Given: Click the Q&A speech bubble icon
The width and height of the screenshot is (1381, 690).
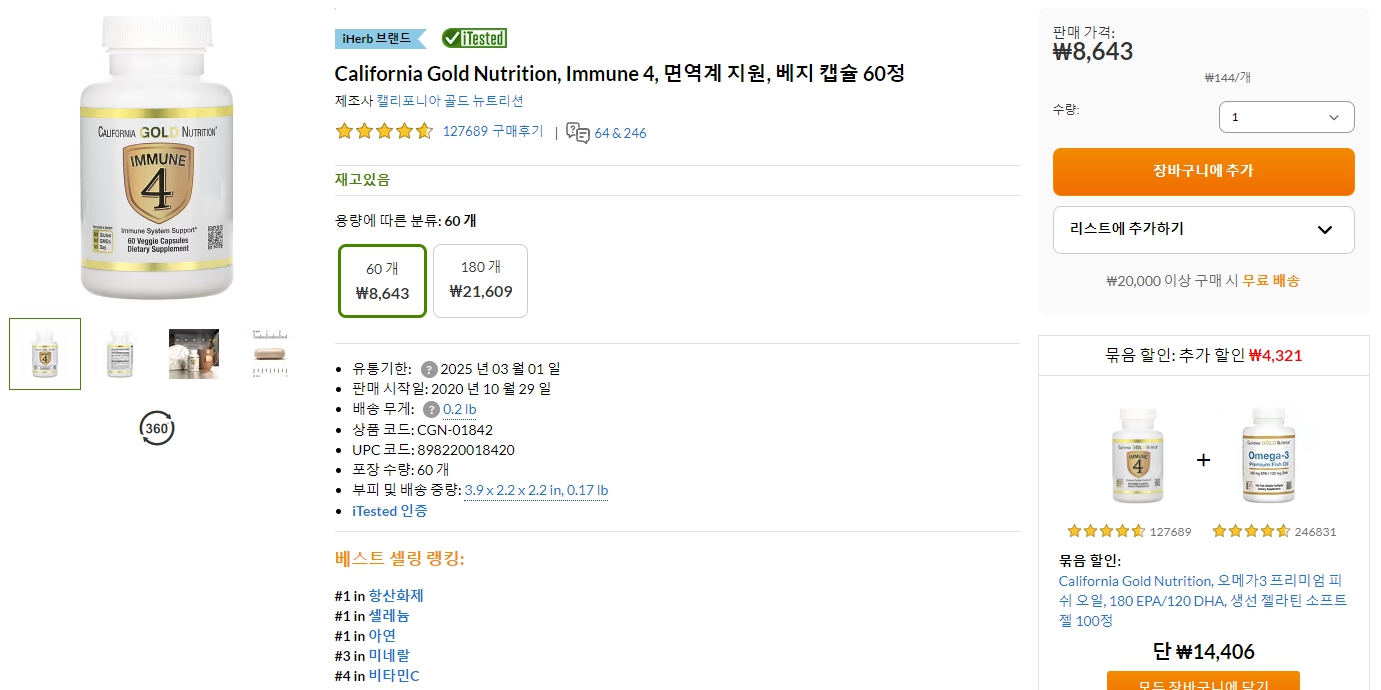Looking at the screenshot, I should tap(576, 132).
